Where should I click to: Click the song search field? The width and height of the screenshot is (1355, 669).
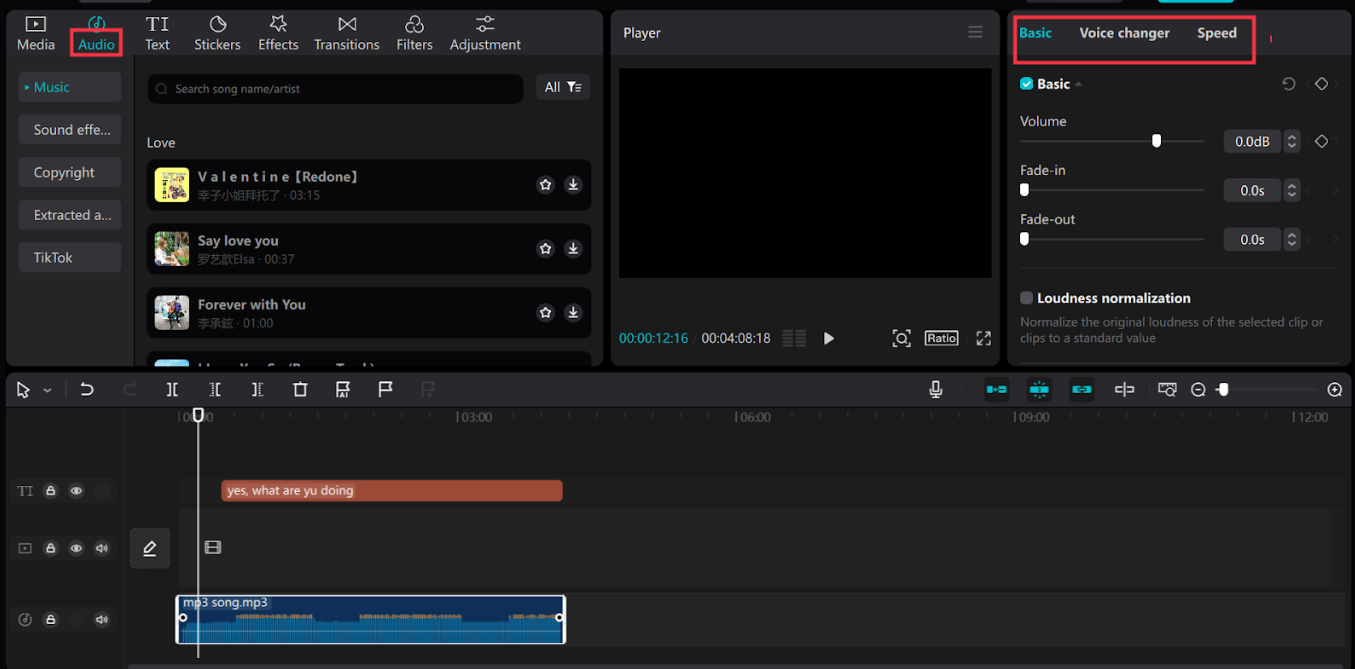[x=335, y=88]
